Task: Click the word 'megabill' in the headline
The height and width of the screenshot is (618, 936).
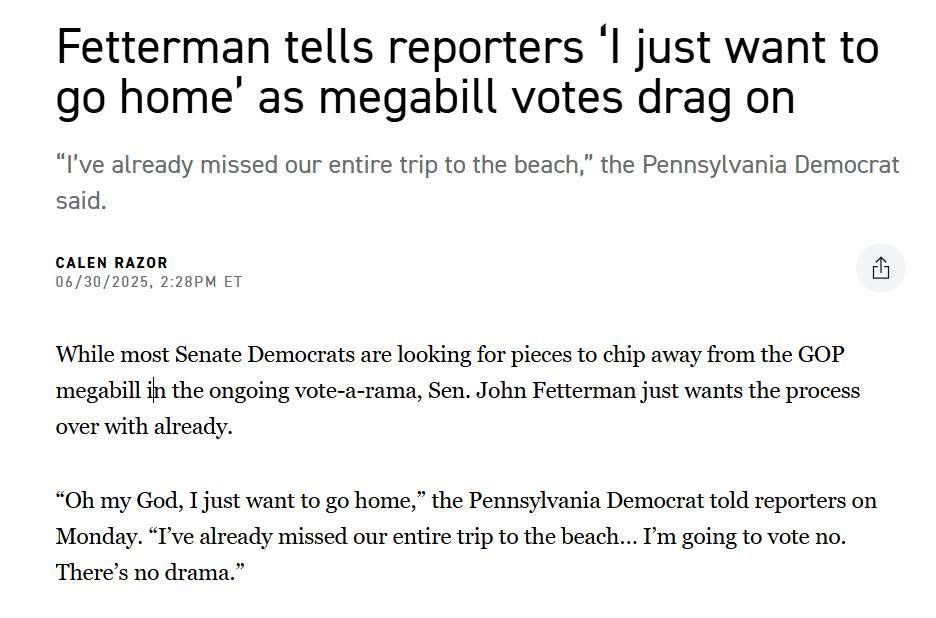Action: point(408,97)
